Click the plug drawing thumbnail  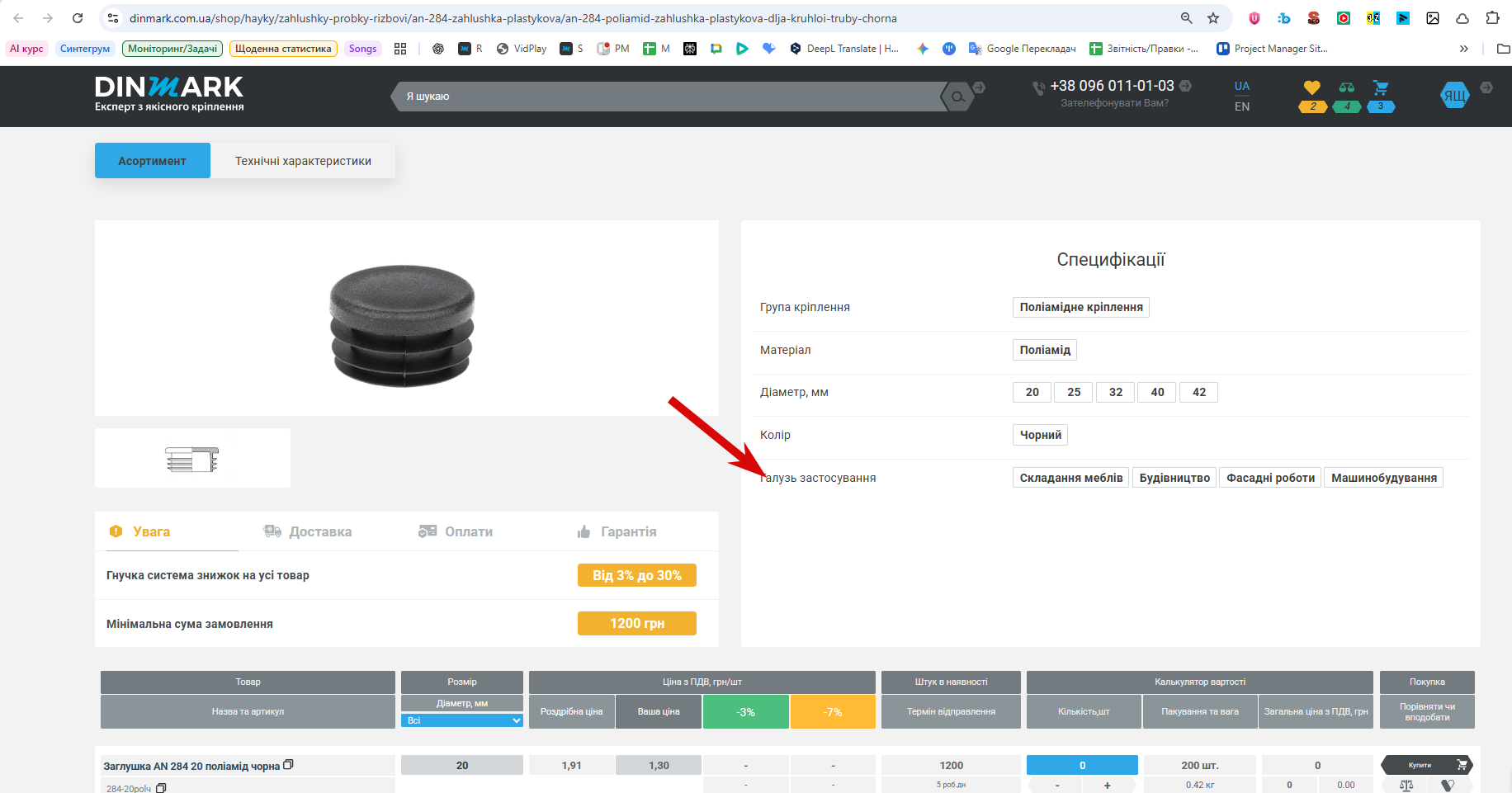[x=192, y=458]
